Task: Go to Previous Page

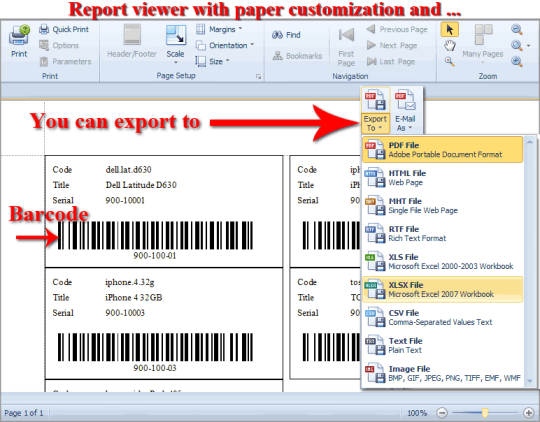Action: tap(397, 29)
